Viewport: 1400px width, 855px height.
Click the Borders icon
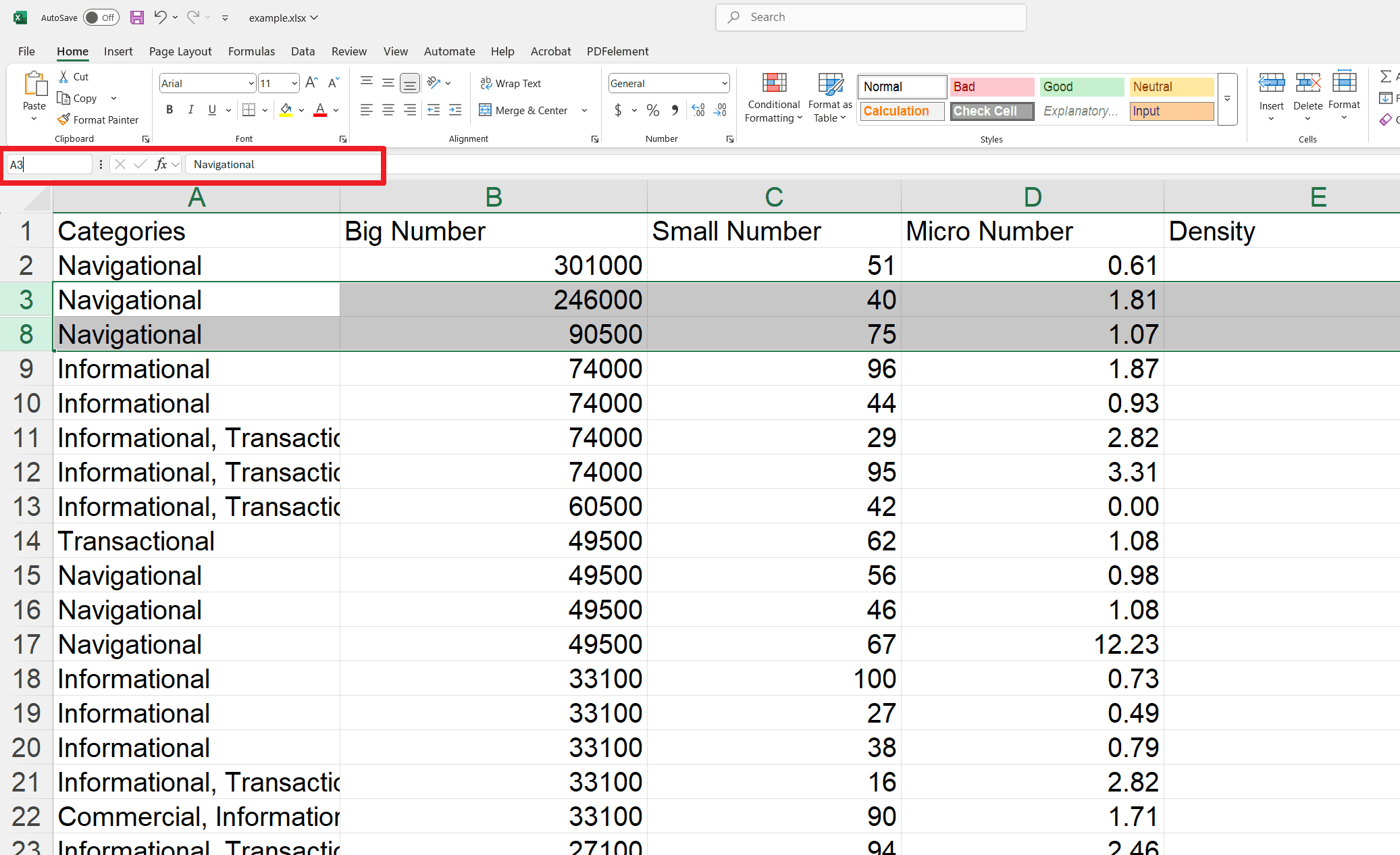pyautogui.click(x=249, y=109)
